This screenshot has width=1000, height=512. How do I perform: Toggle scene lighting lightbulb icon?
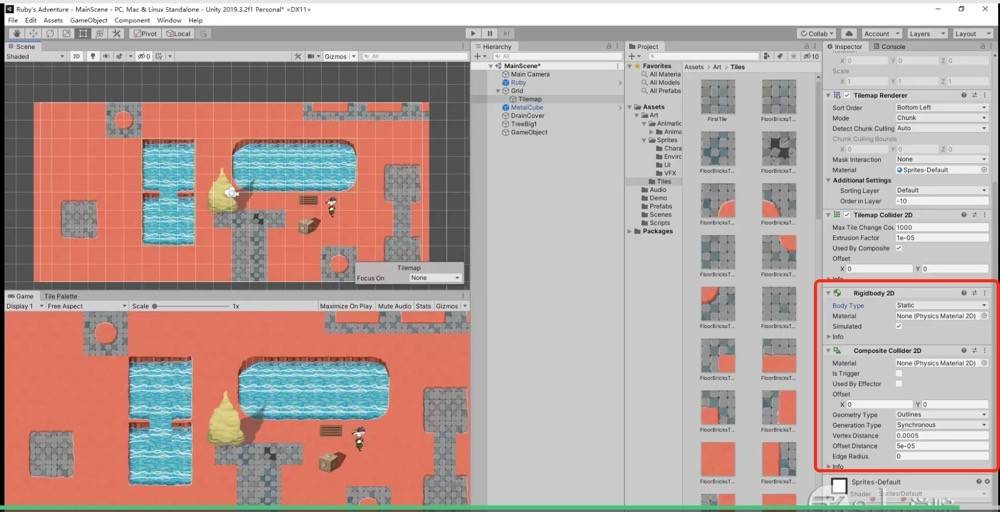(x=93, y=56)
